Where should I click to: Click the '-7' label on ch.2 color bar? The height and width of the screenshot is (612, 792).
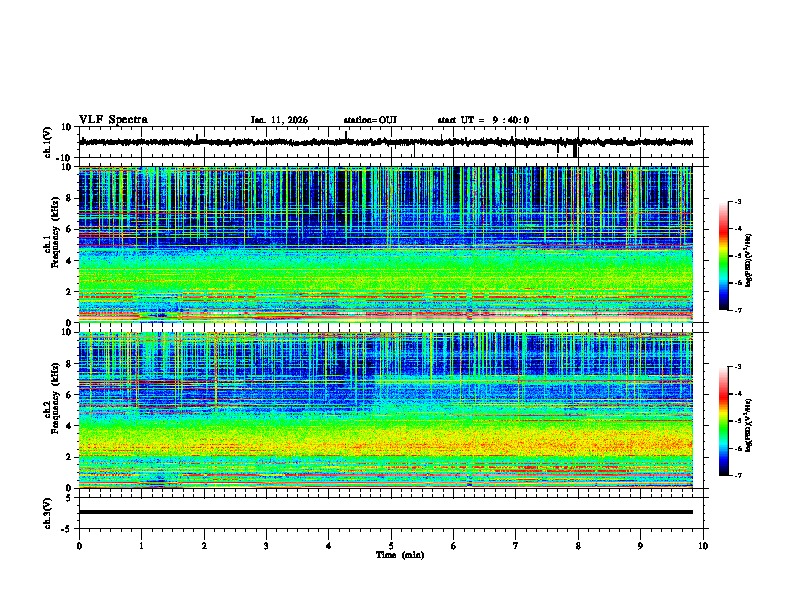pyautogui.click(x=738, y=475)
